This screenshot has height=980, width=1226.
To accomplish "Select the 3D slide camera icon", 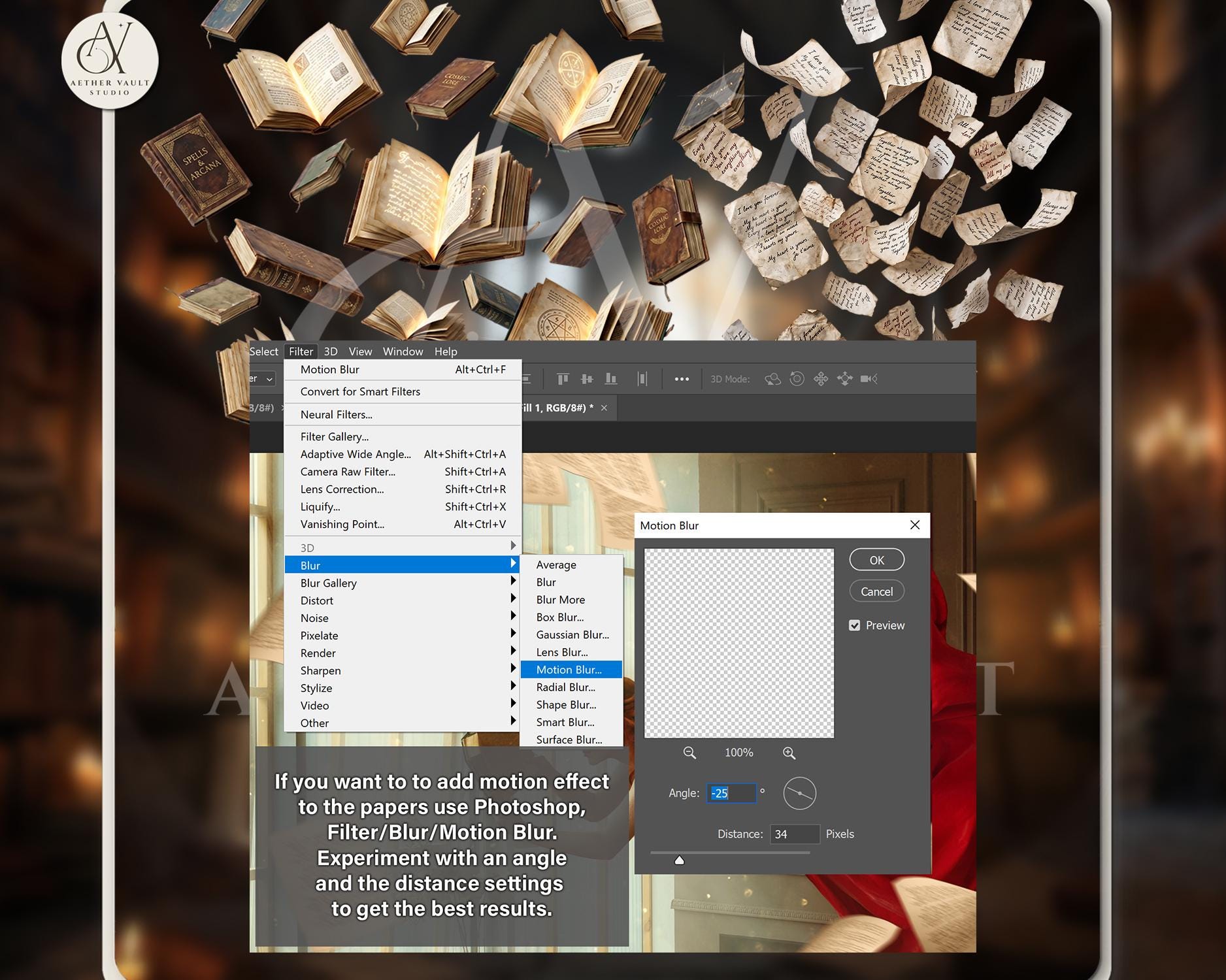I will (845, 379).
